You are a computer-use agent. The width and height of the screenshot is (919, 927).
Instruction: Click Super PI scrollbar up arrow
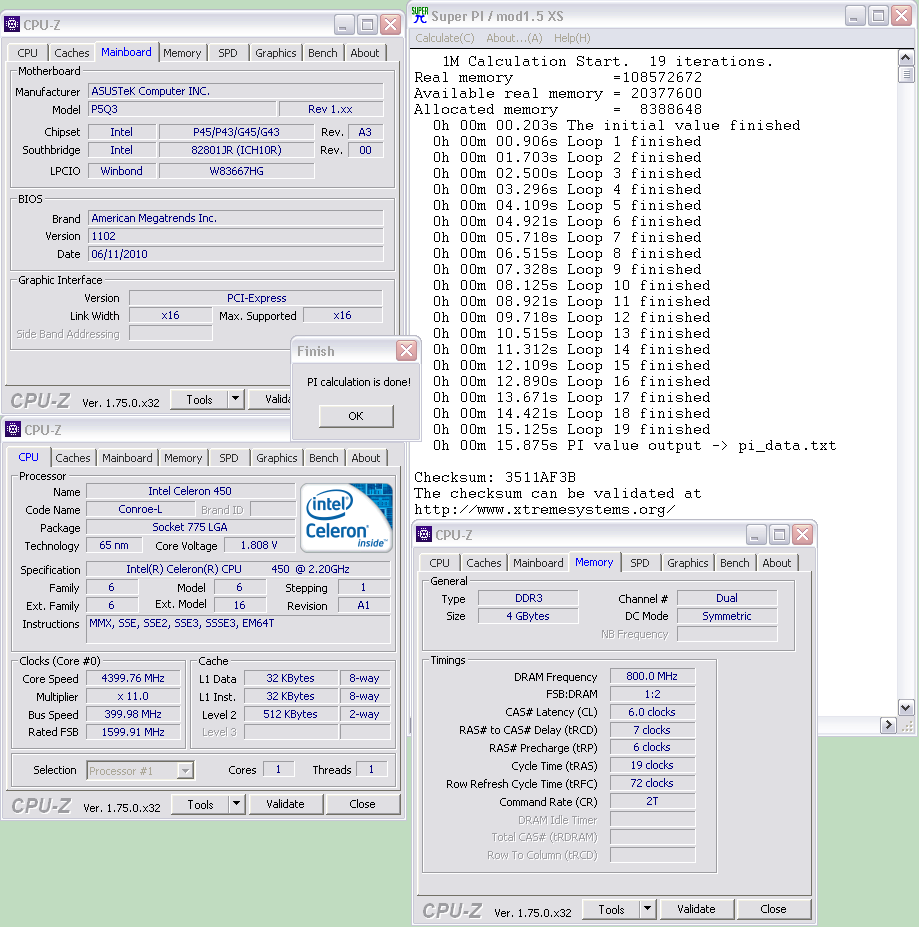tap(906, 57)
